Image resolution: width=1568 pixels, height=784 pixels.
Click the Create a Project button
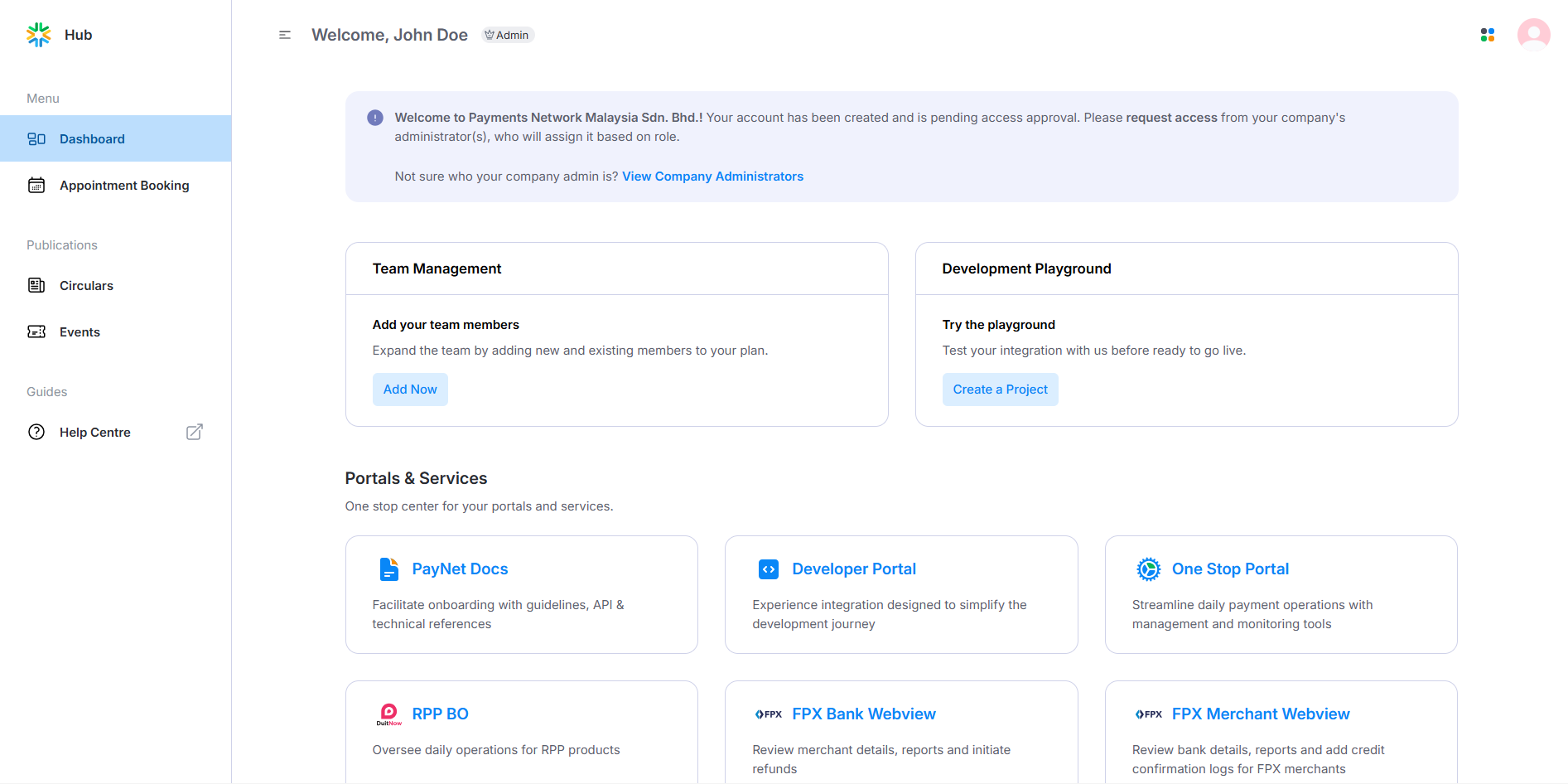click(1000, 390)
